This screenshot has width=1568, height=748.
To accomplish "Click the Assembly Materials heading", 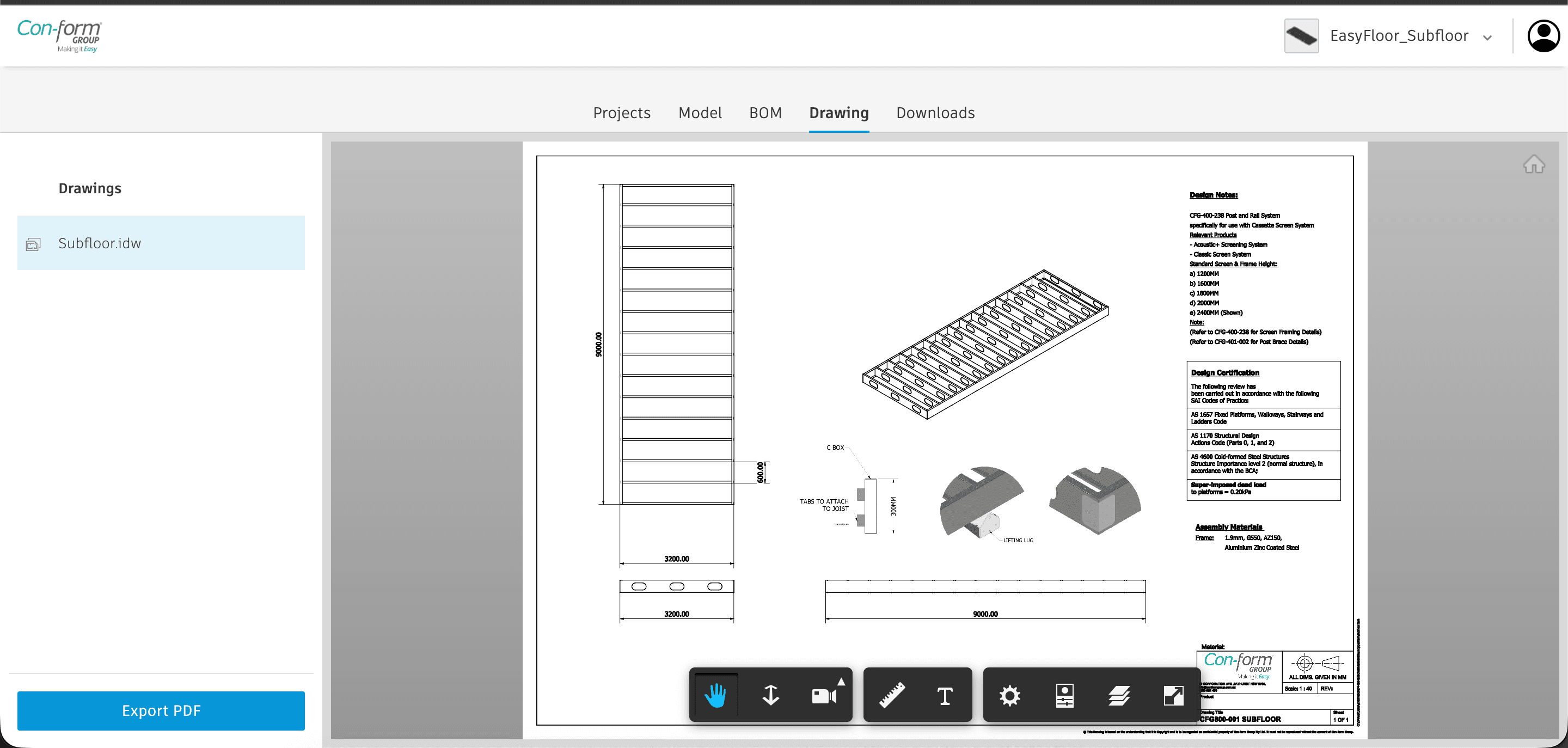I will point(1228,527).
